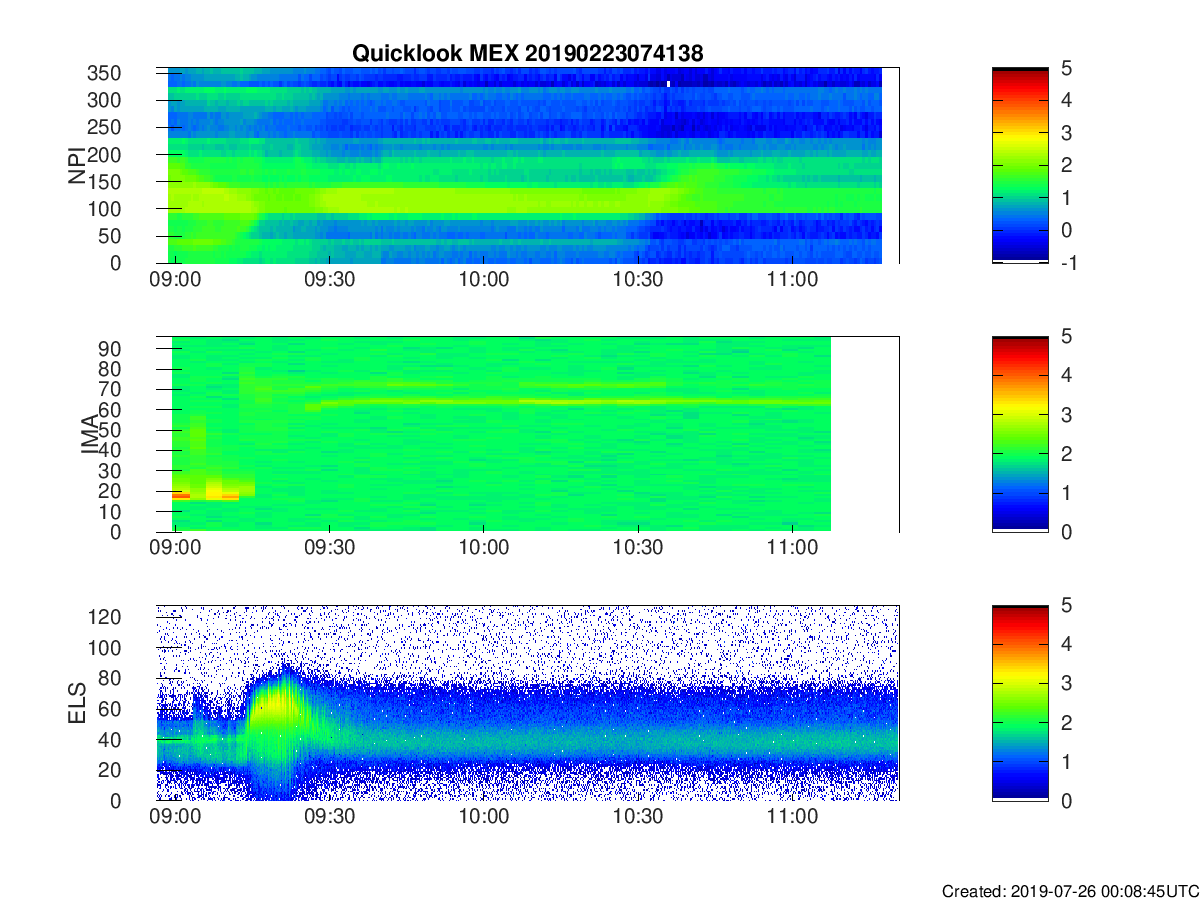Click the 09:30 tick under the NPI panel

click(329, 280)
